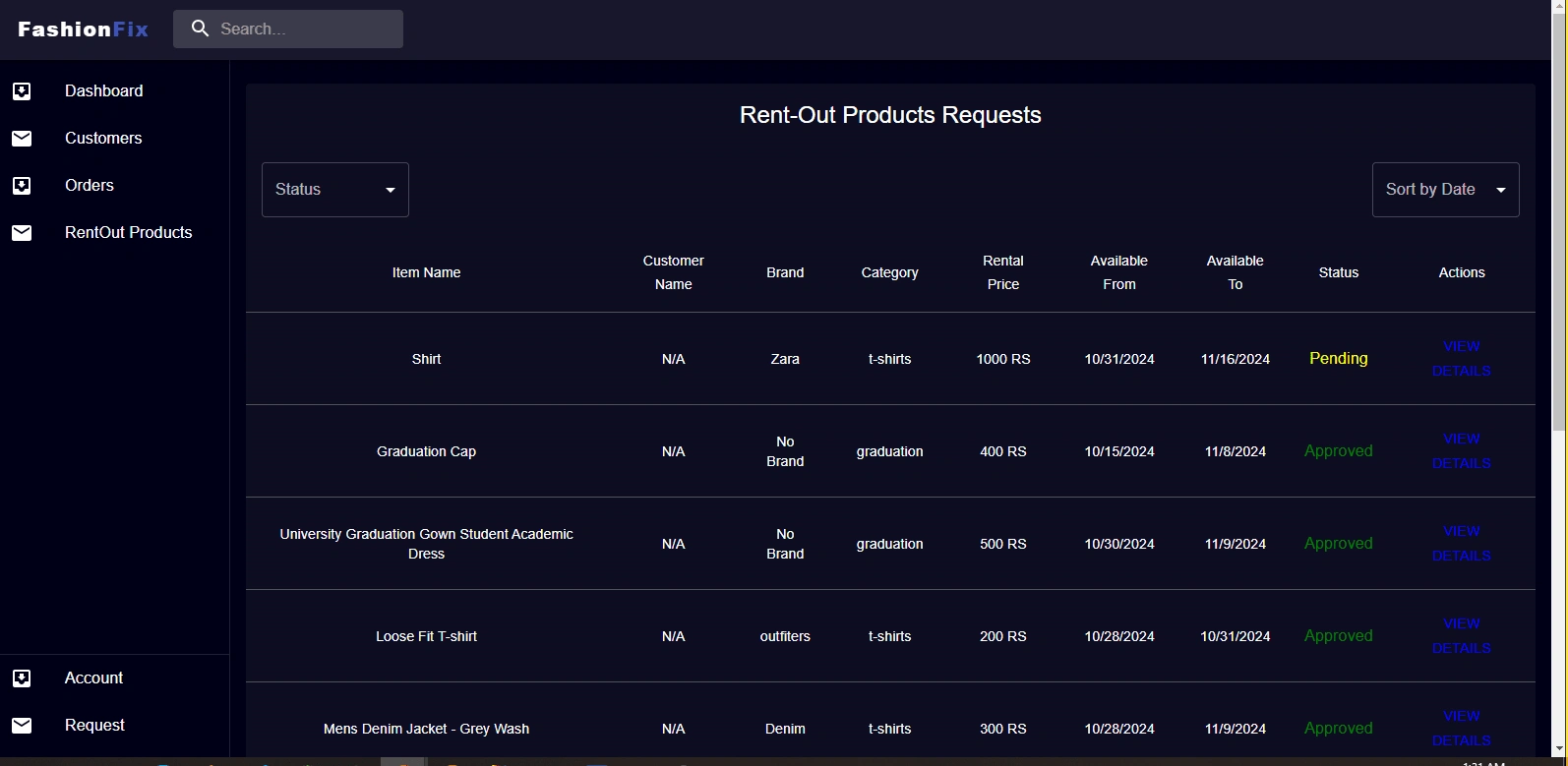Click the RentOut Products envelope icon
The width and height of the screenshot is (1568, 766).
22,233
